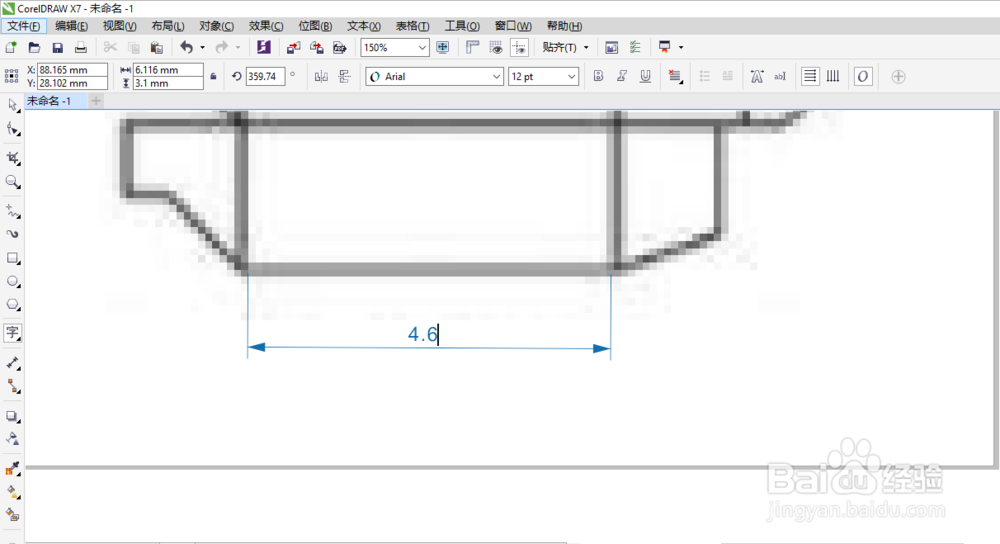1000x544 pixels.
Task: Select the Rectangle tool
Action: point(13,258)
